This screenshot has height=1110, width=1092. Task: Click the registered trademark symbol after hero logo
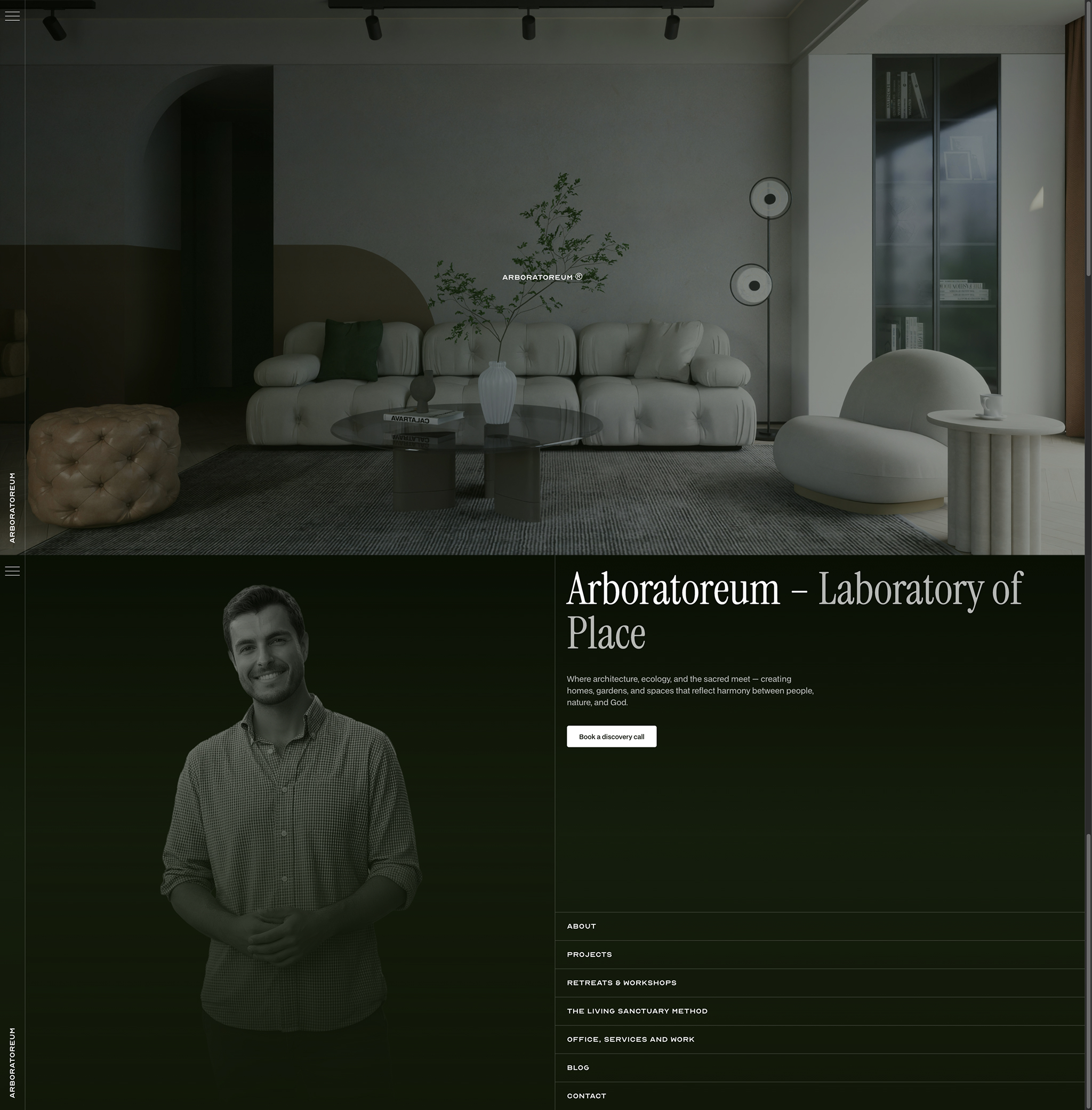579,276
